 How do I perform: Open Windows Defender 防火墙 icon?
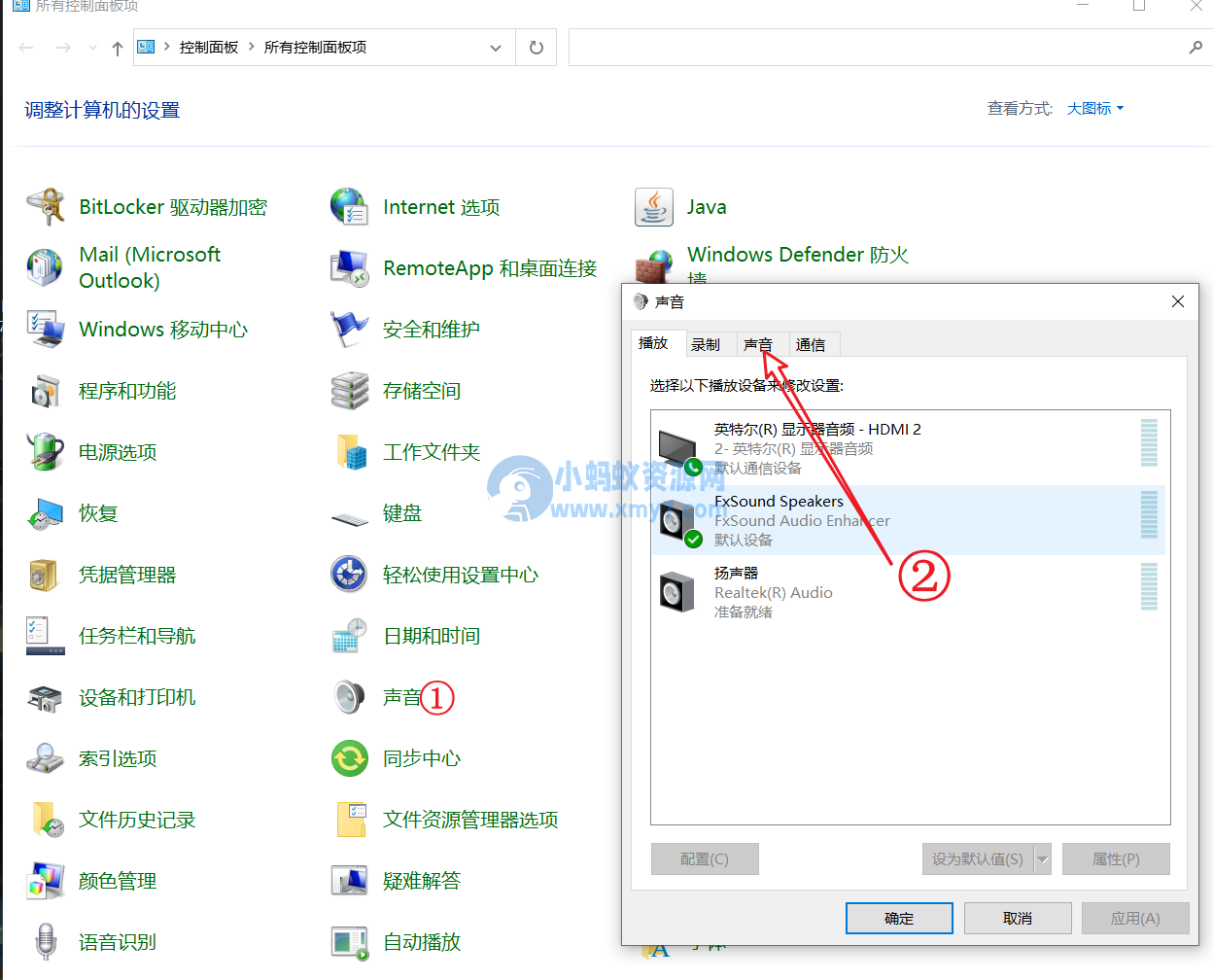click(x=654, y=266)
